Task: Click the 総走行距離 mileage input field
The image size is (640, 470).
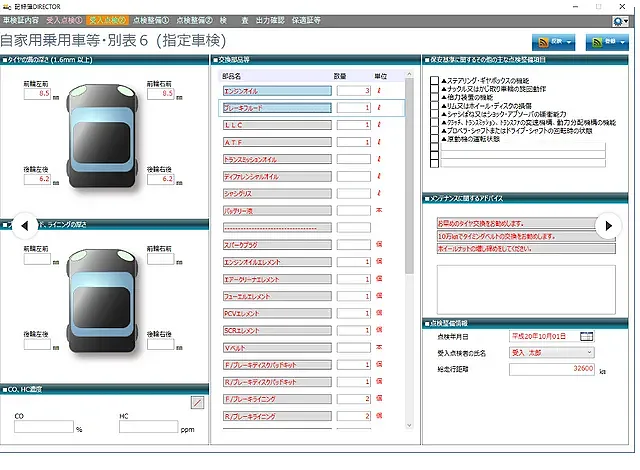Action: point(552,368)
